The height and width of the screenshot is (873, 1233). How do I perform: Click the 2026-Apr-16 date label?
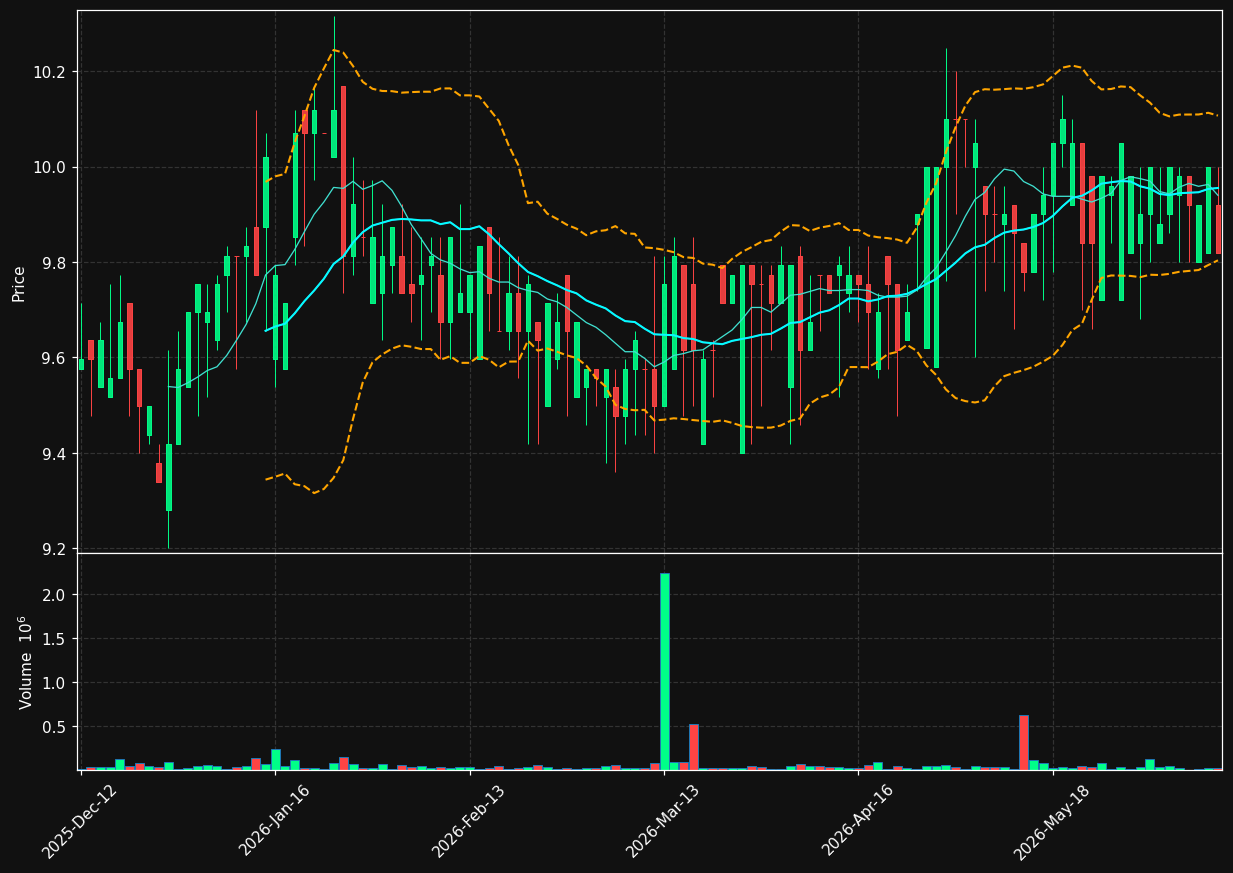coord(859,821)
